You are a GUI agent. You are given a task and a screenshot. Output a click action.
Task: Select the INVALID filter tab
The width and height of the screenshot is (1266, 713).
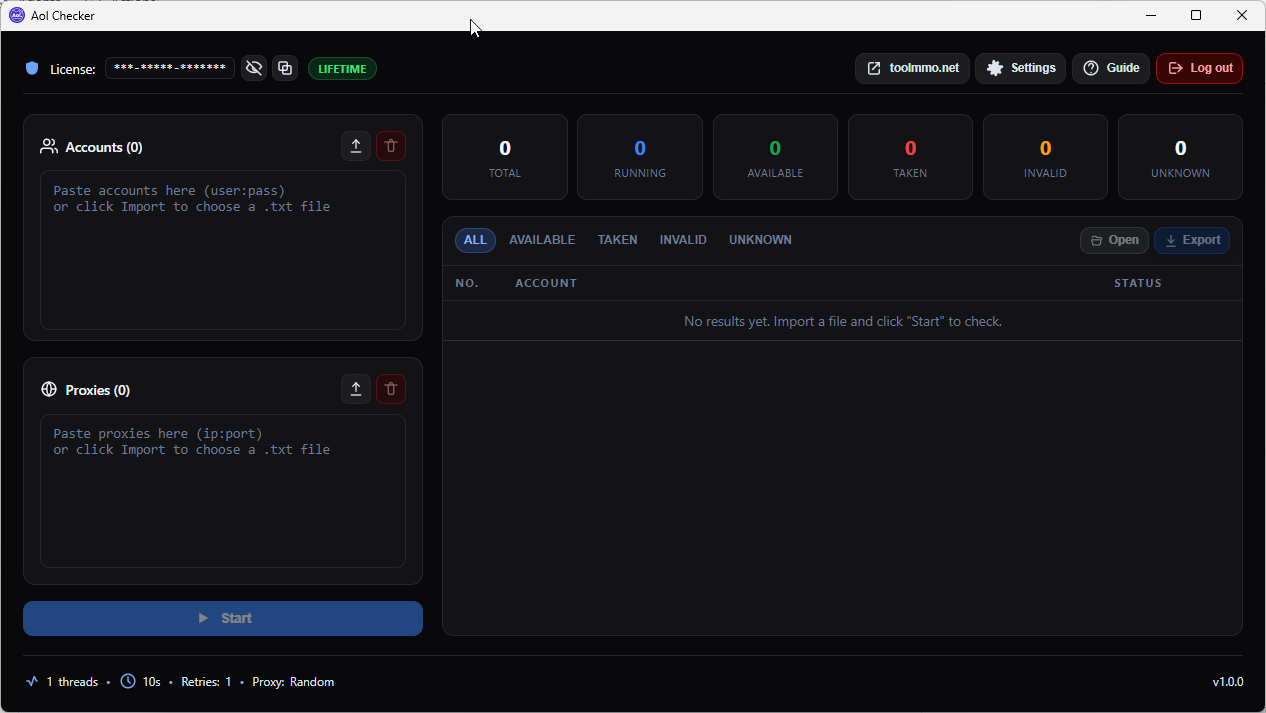point(683,240)
